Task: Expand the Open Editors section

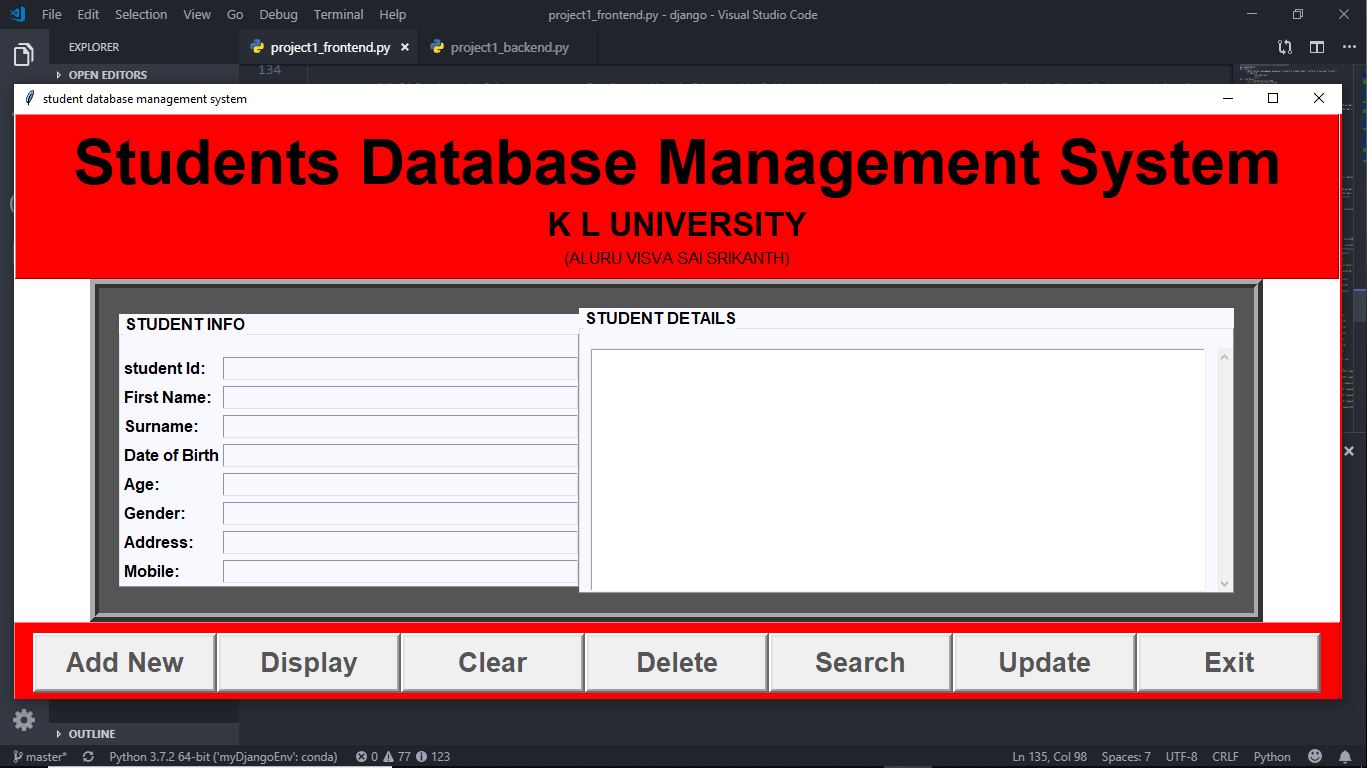Action: click(x=107, y=75)
